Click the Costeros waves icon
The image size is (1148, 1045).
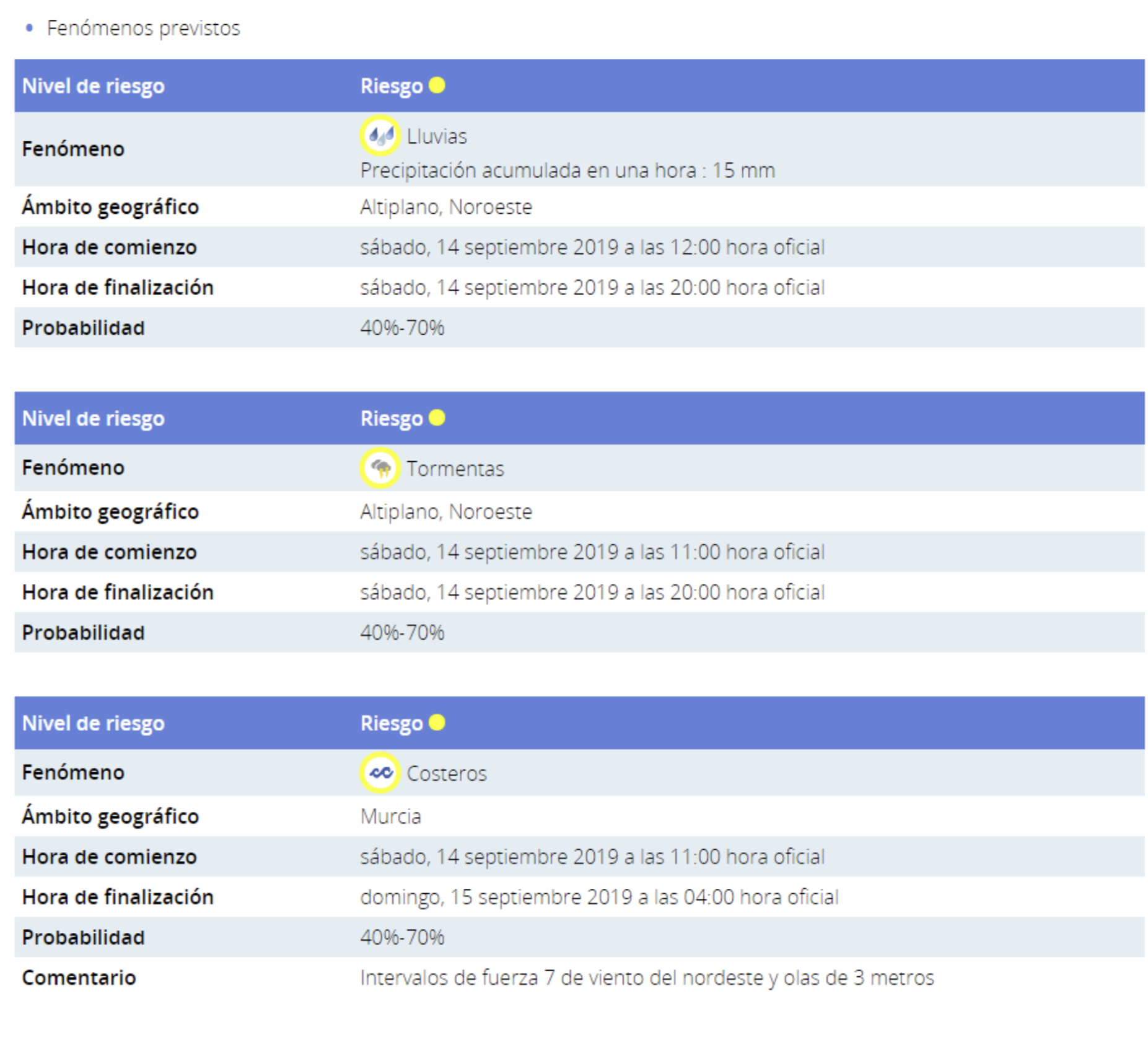point(380,772)
